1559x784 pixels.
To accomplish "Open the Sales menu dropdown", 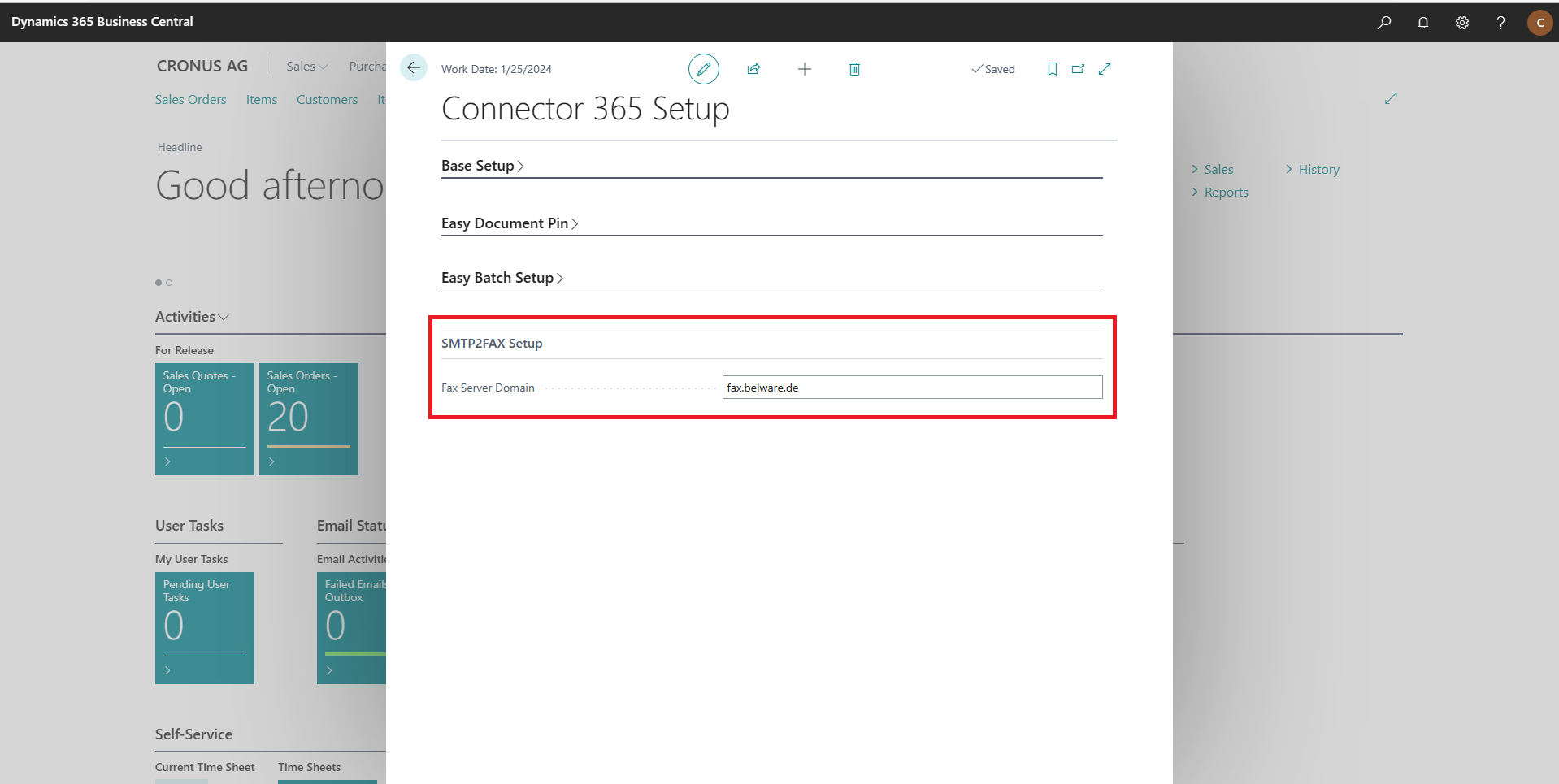I will click(306, 67).
